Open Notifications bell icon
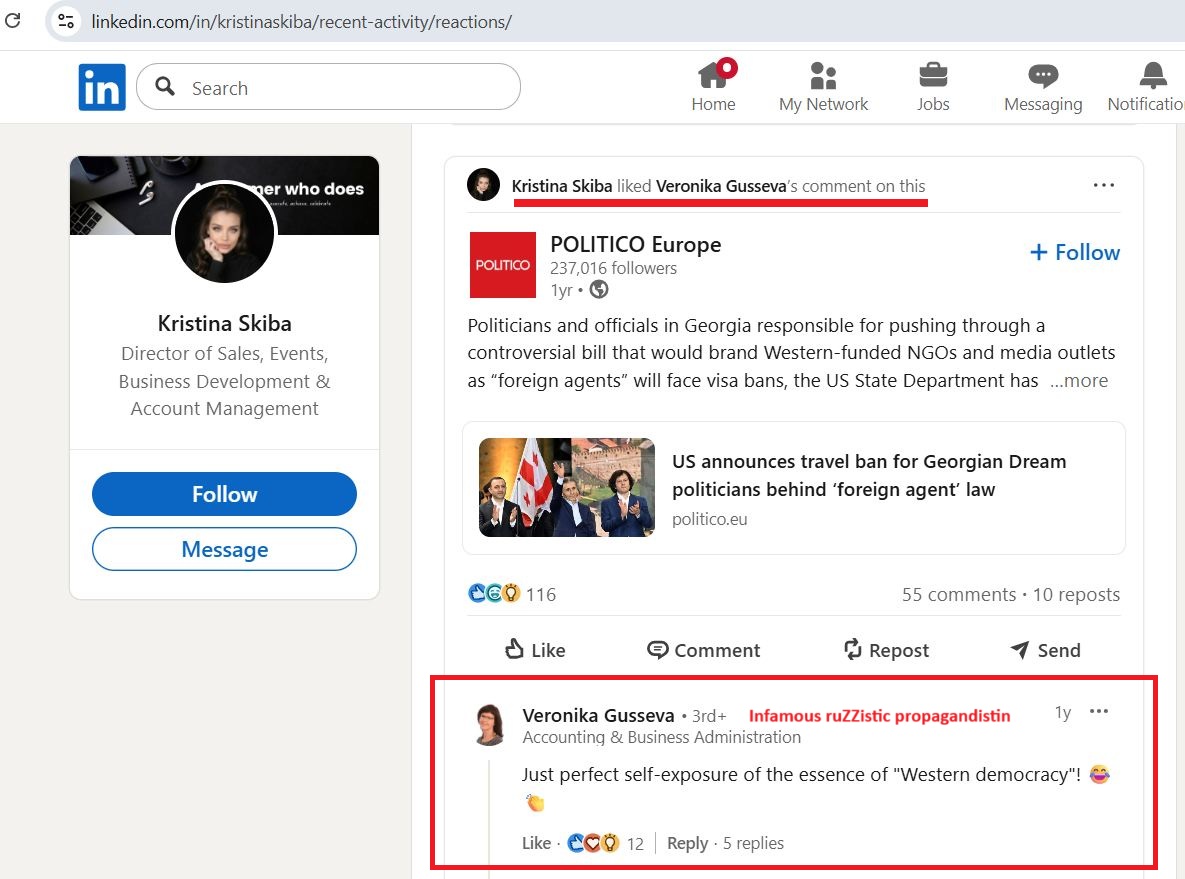Viewport: 1185px width, 879px height. pyautogui.click(x=1152, y=76)
